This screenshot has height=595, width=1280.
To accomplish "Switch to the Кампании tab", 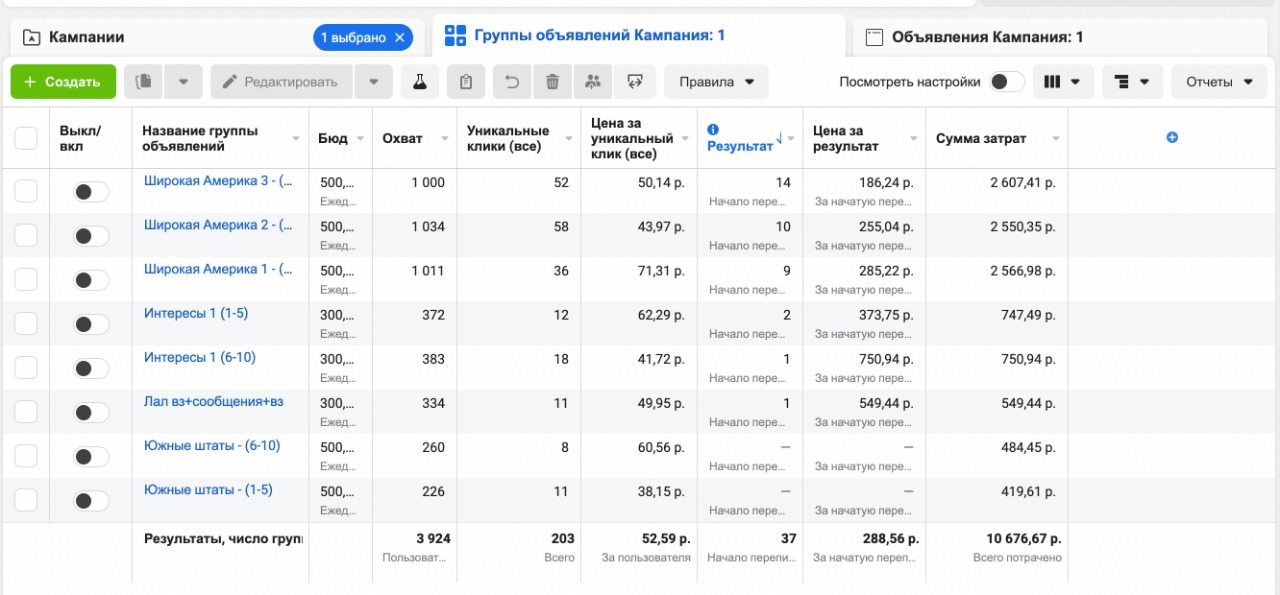I will pos(87,38).
